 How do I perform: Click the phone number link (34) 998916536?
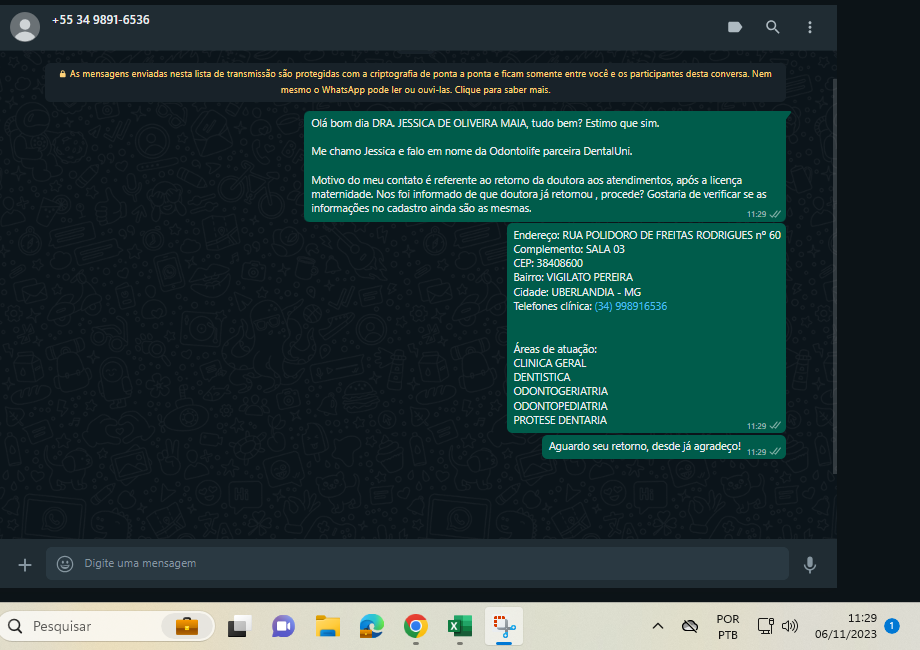pyautogui.click(x=630, y=306)
